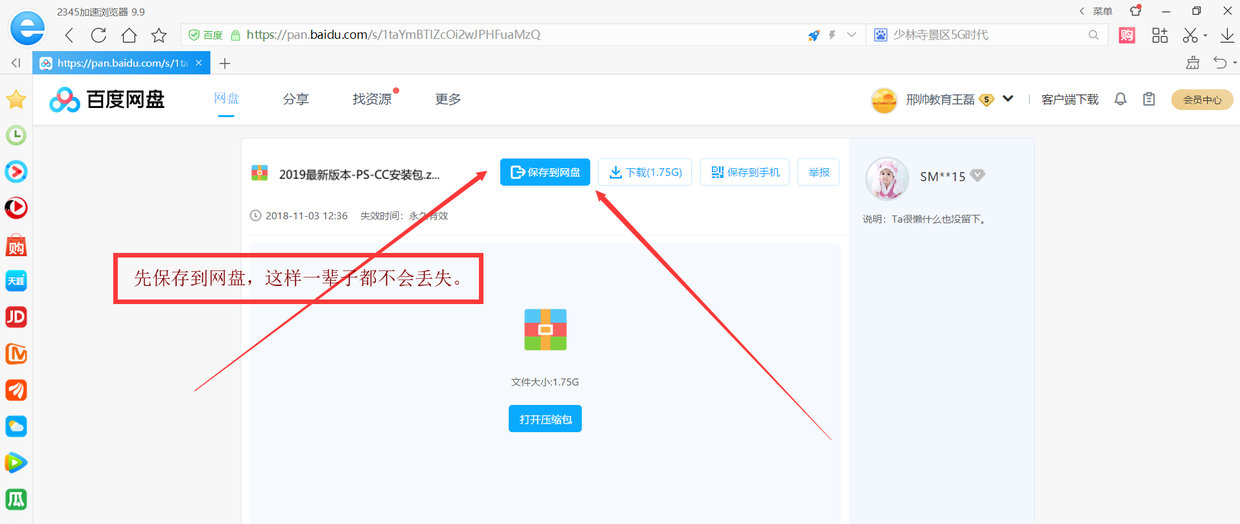
Task: Open the clock history sidebar icon
Action: point(16,135)
